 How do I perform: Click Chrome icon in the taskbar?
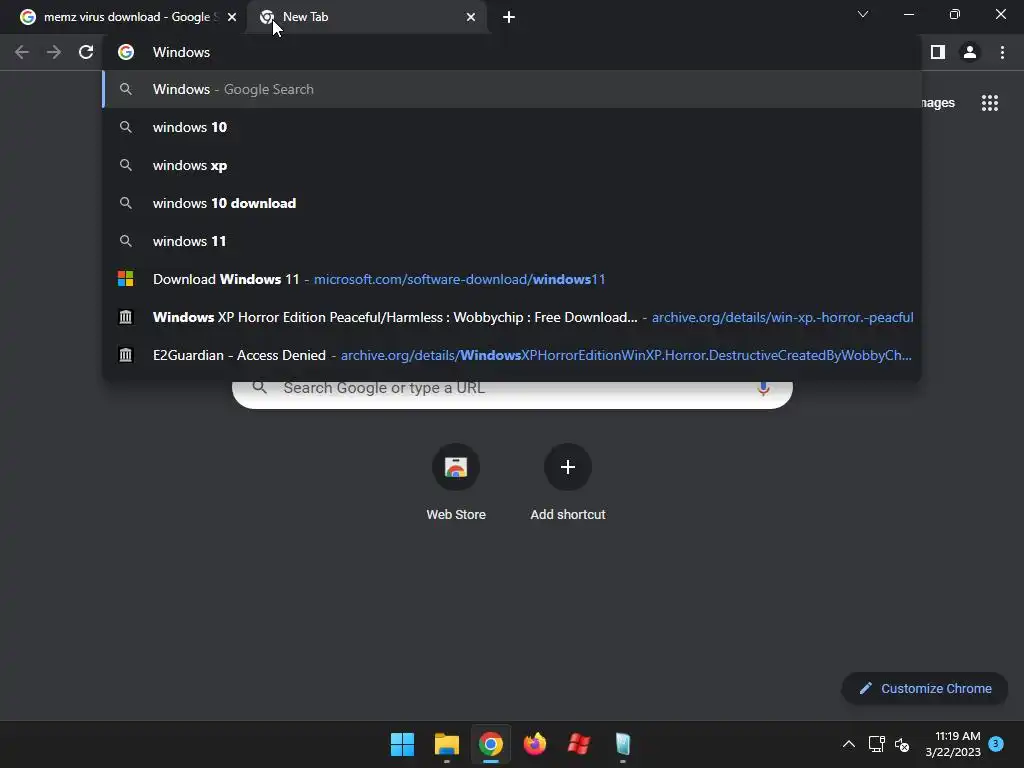[490, 744]
